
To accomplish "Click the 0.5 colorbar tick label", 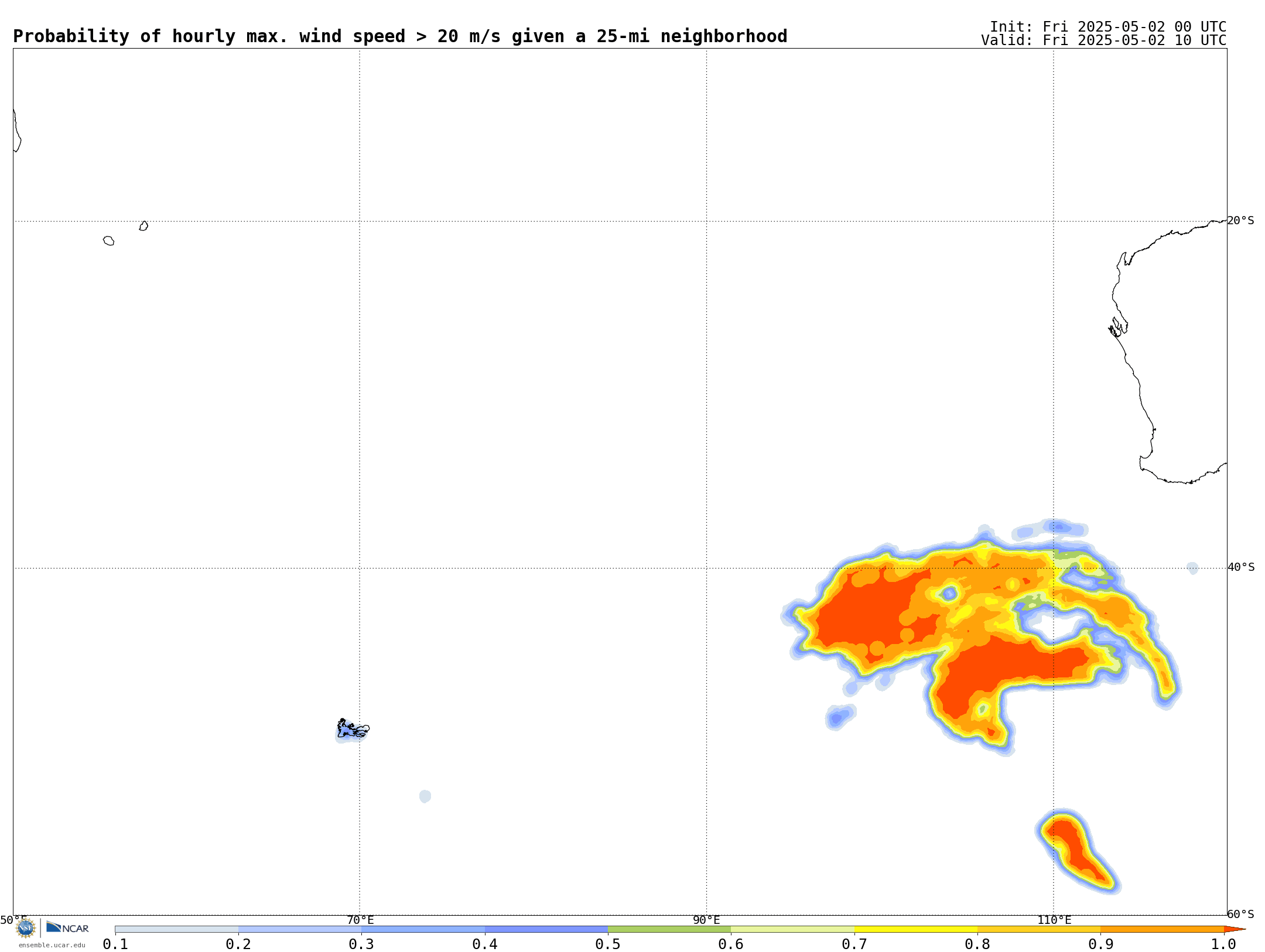I will pyautogui.click(x=608, y=944).
